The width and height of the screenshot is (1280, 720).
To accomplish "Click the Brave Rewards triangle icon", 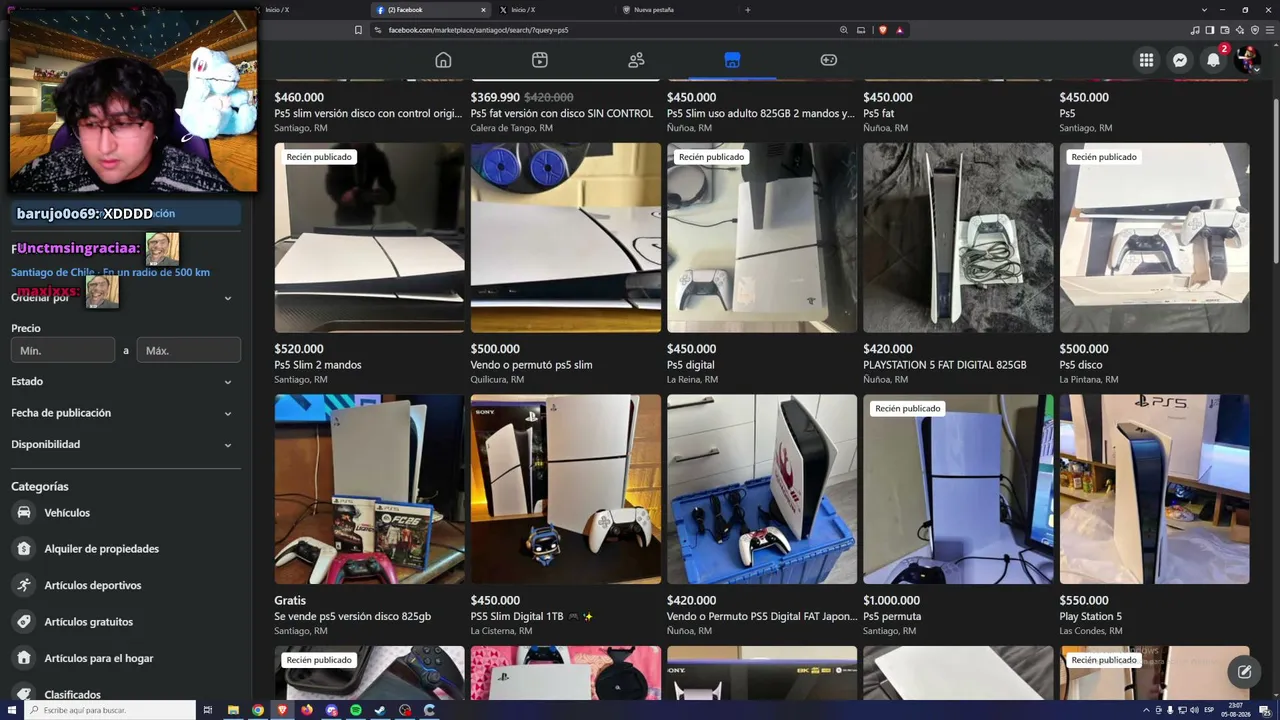I will click(x=899, y=30).
